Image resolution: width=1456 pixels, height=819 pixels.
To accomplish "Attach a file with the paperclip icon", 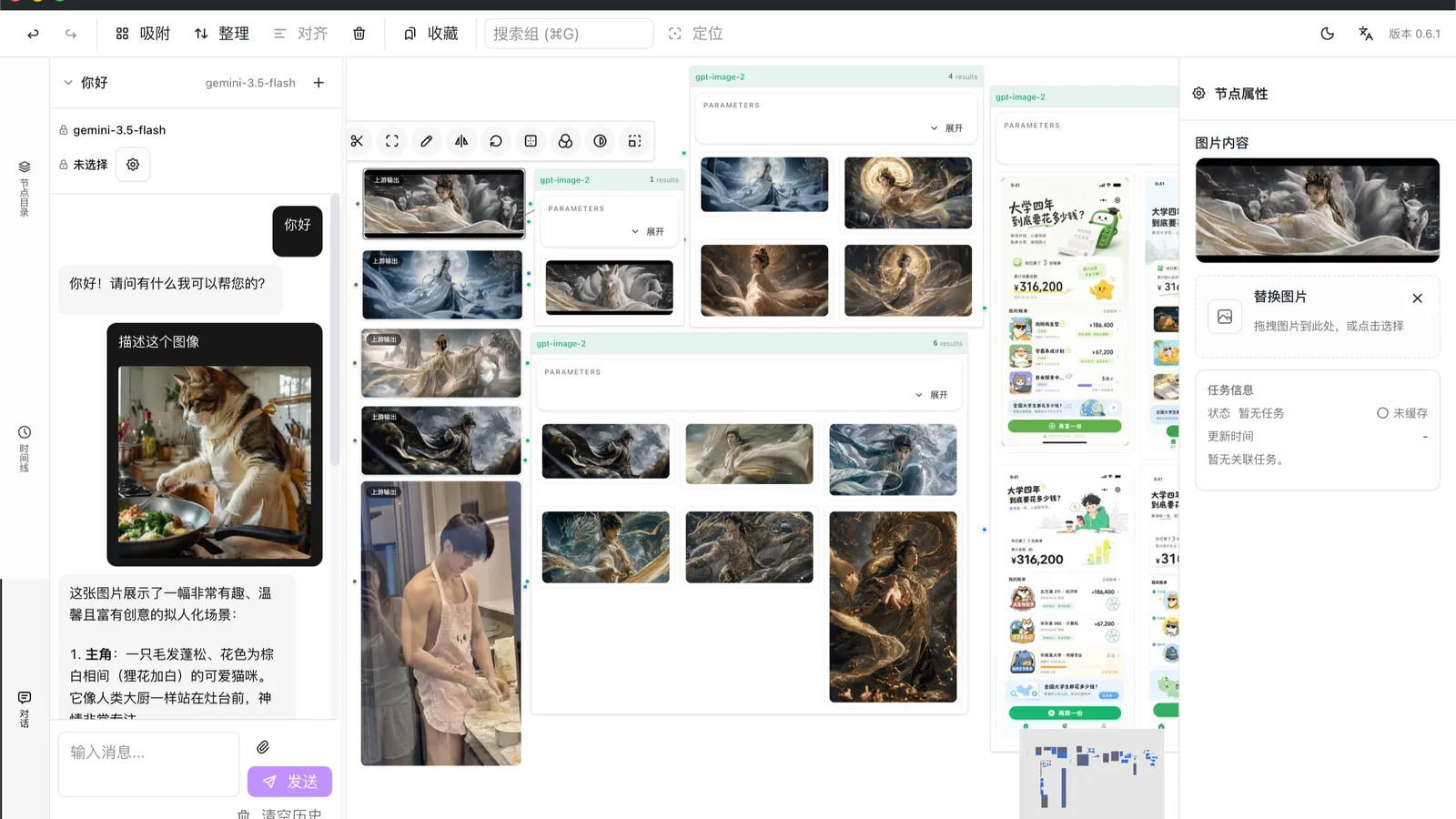I will [x=263, y=747].
